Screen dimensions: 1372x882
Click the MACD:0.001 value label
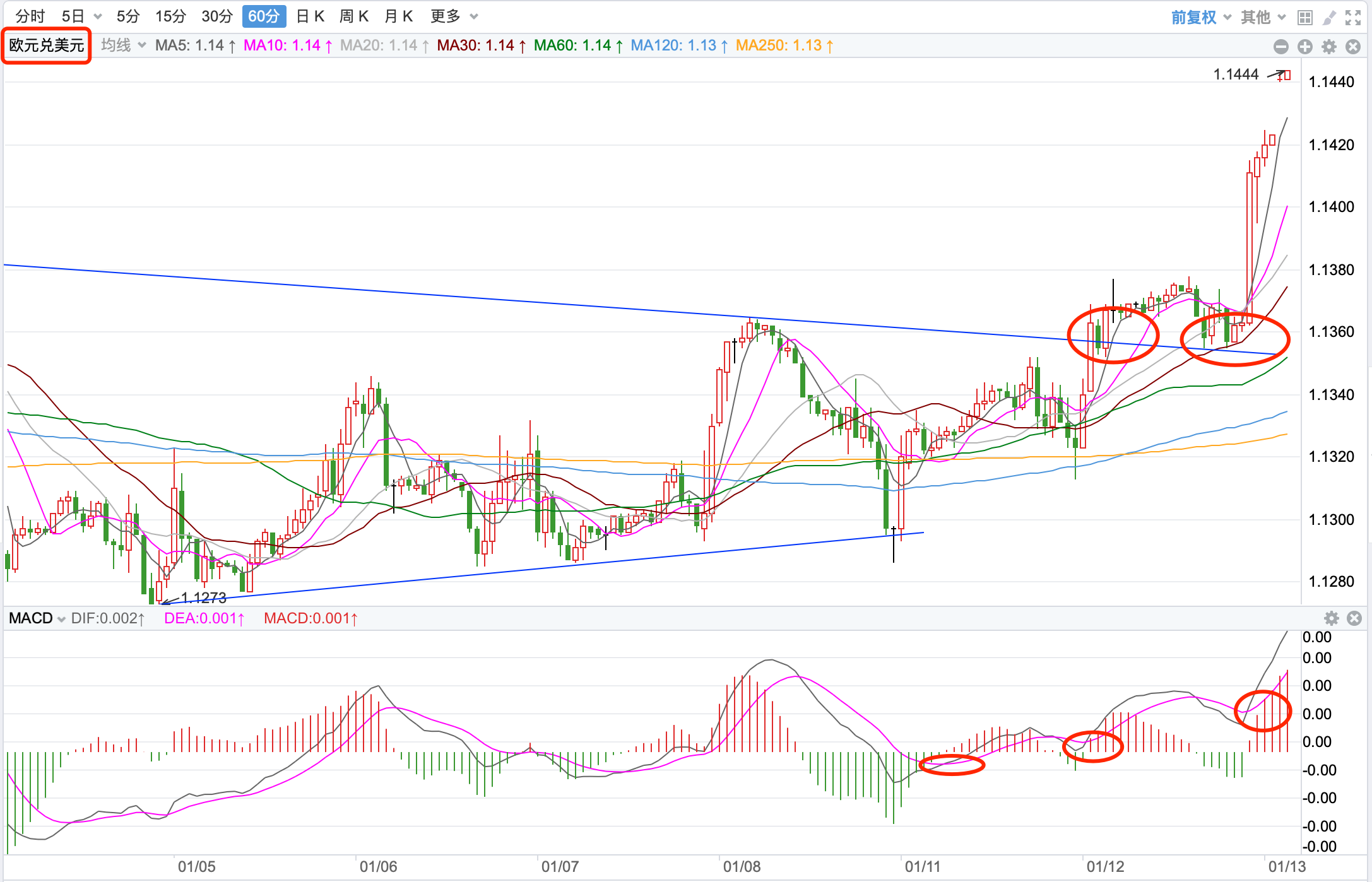(311, 618)
